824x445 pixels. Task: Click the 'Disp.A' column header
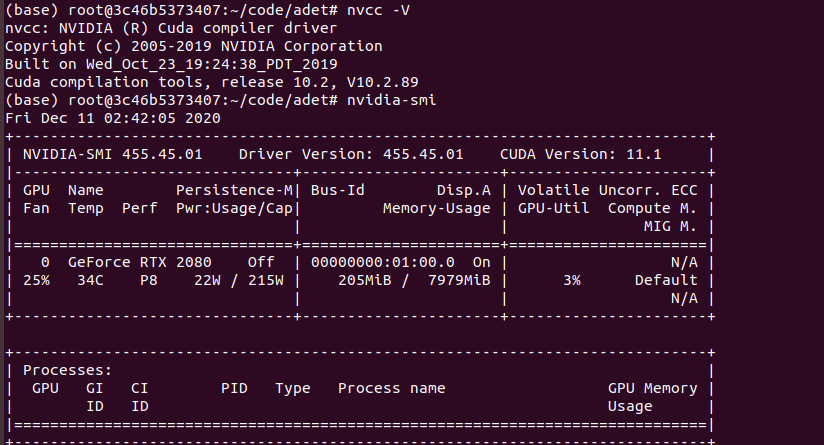pos(463,190)
